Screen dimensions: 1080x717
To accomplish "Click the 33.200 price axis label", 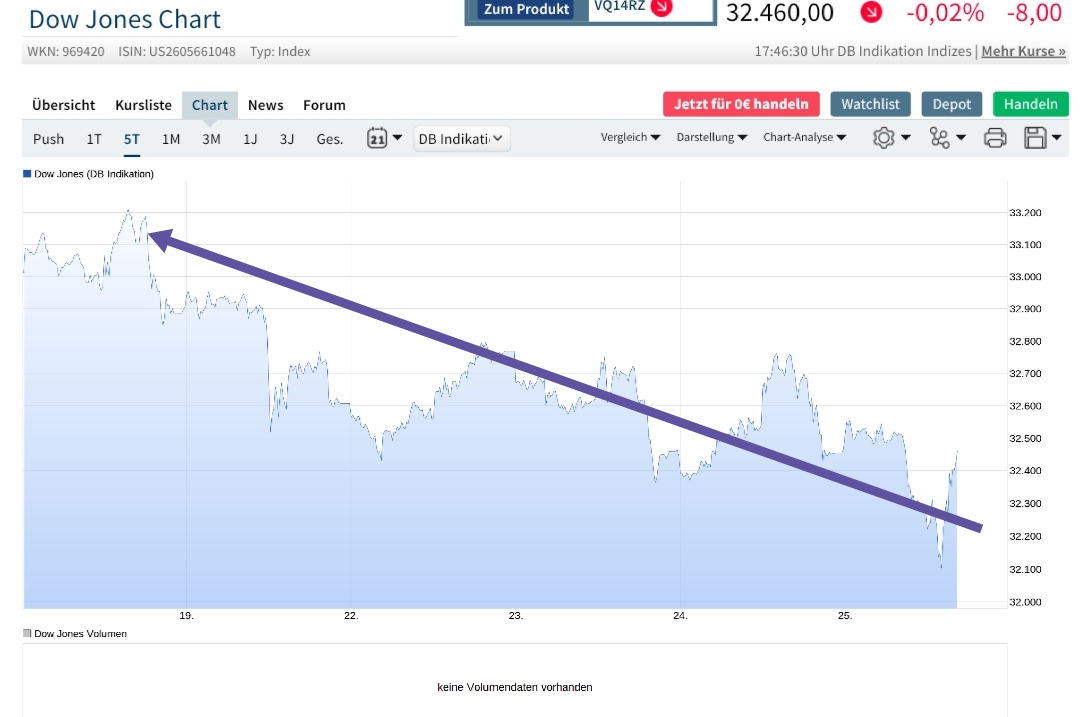I will pyautogui.click(x=1025, y=213).
